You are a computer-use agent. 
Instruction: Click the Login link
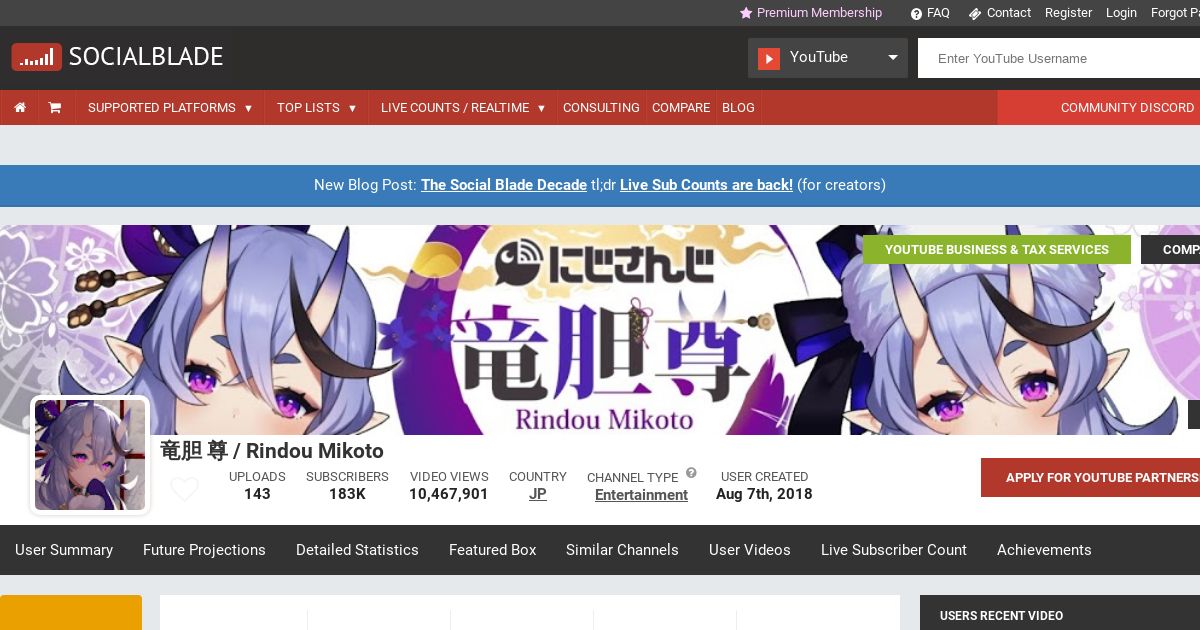coord(1121,13)
